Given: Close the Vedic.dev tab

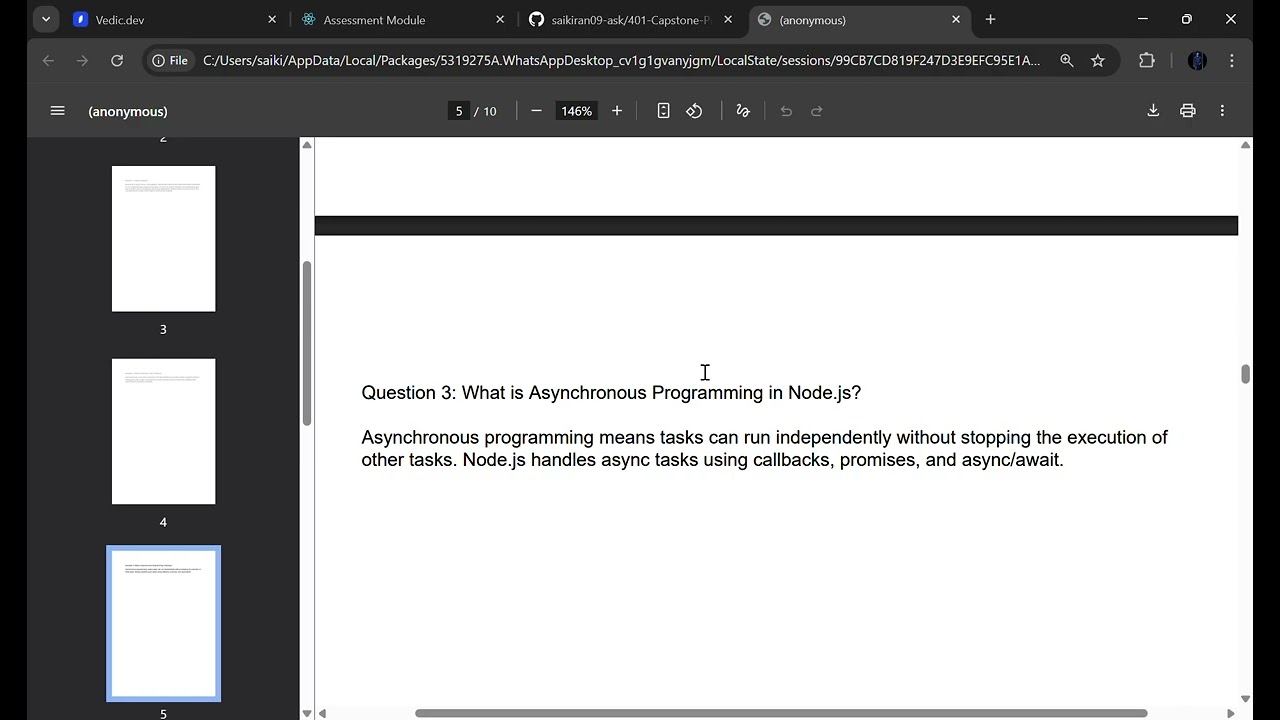Looking at the screenshot, I should click(272, 19).
